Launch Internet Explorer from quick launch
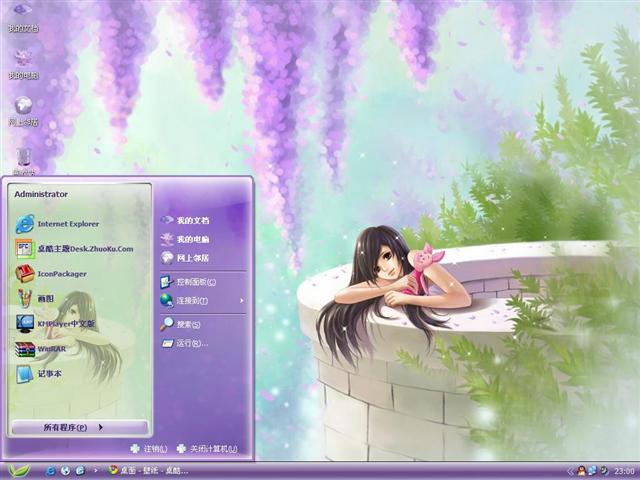640x480 pixels. (x=51, y=471)
